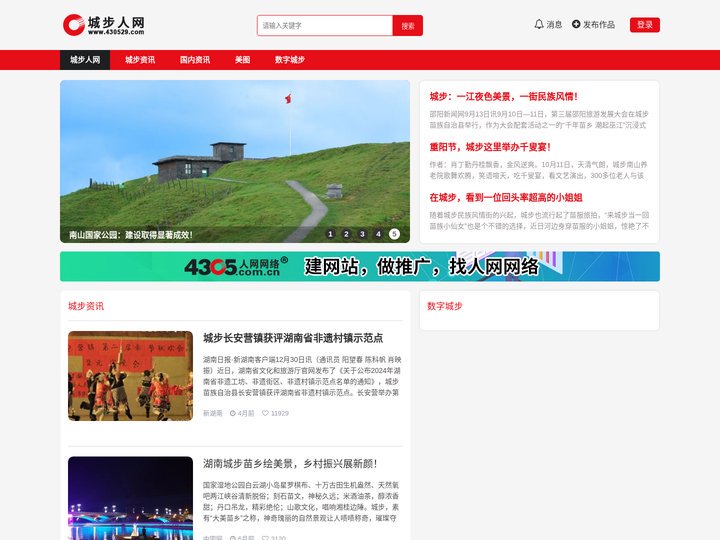Go to carousel slide 3
The width and height of the screenshot is (720, 540).
(362, 234)
